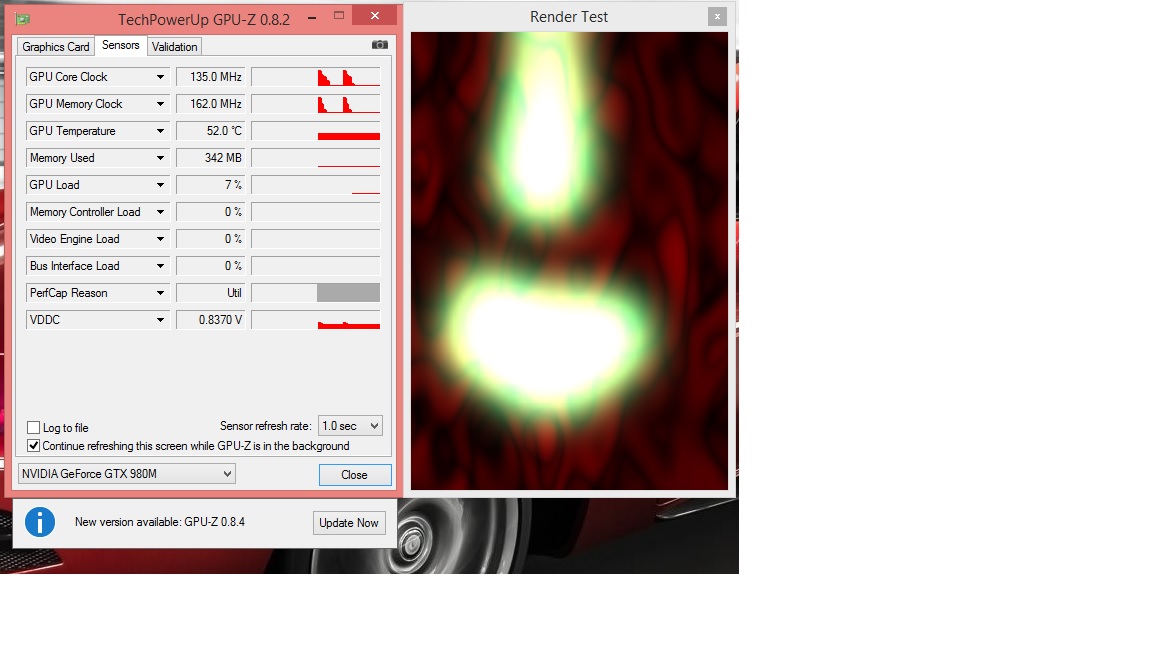Open the Bus Interface Load dropdown
Image resolution: width=1152 pixels, height=648 pixels.
[x=160, y=266]
